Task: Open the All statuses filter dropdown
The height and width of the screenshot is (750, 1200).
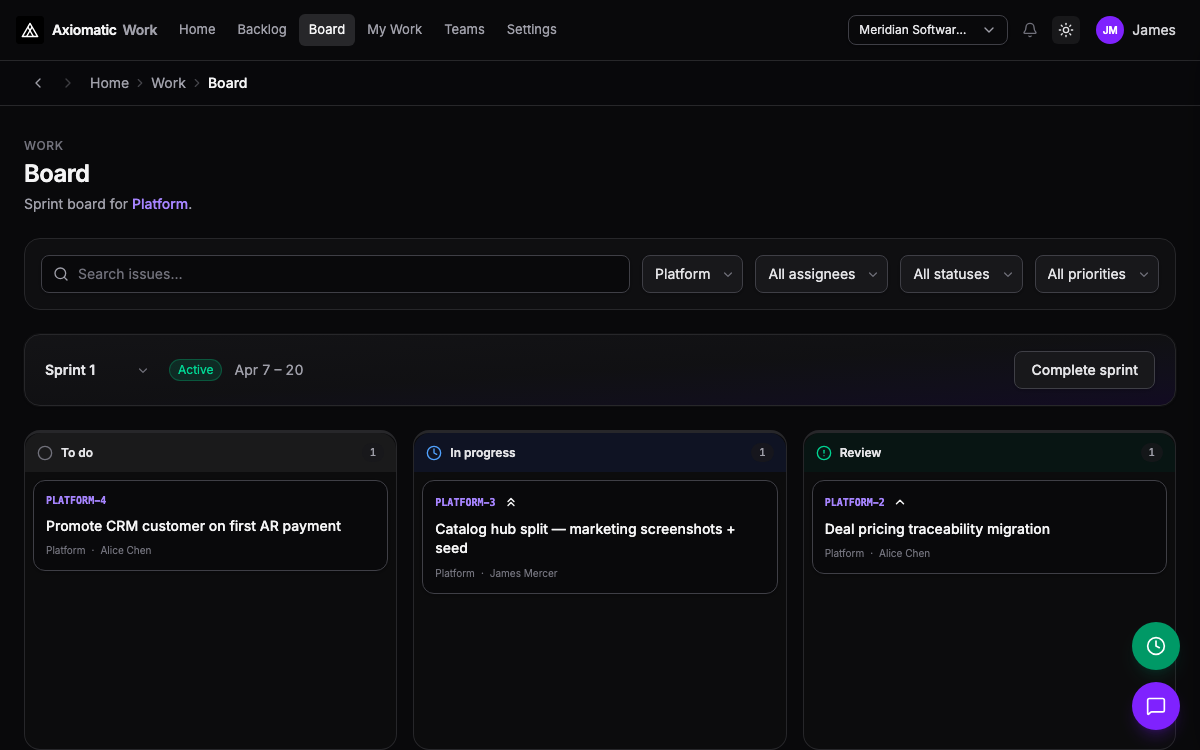Action: (961, 274)
